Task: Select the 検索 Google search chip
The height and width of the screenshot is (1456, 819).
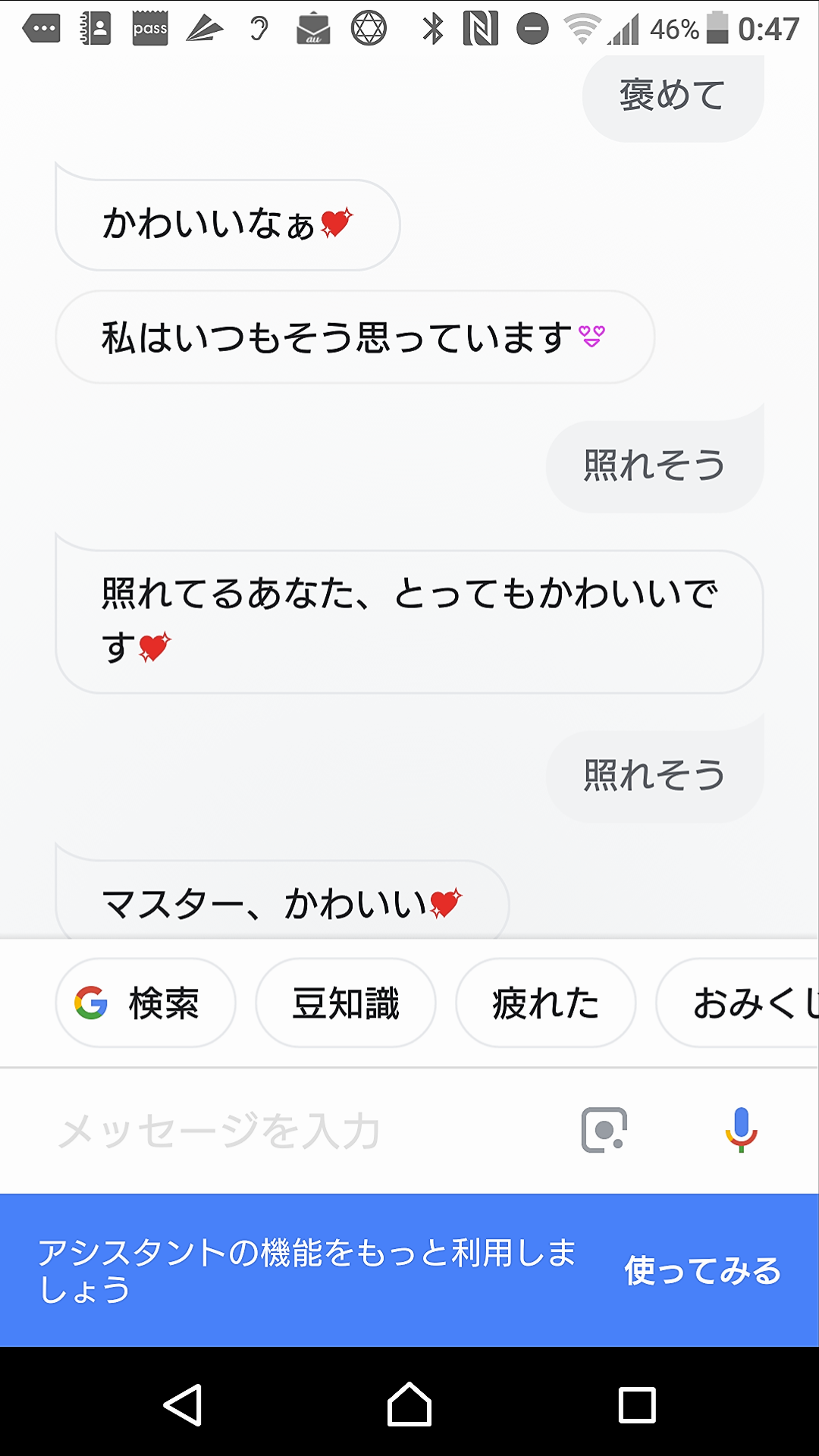Action: tap(146, 1003)
